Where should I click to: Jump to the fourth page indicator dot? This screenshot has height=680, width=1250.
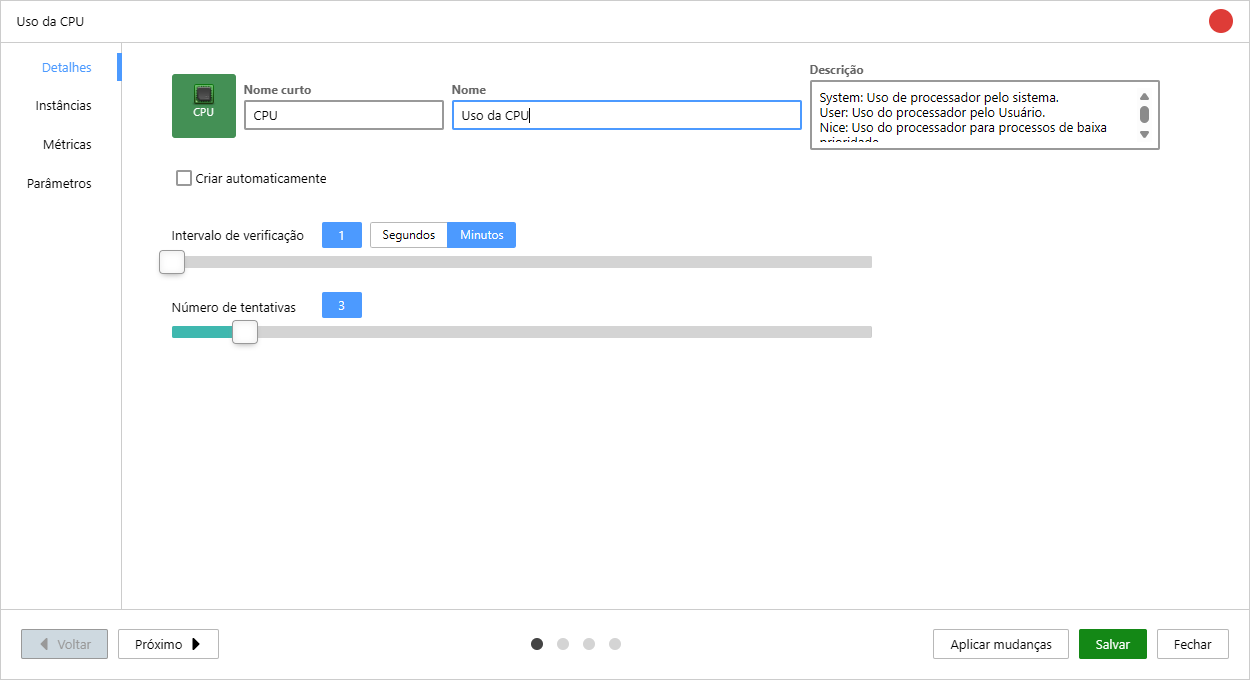(x=615, y=644)
